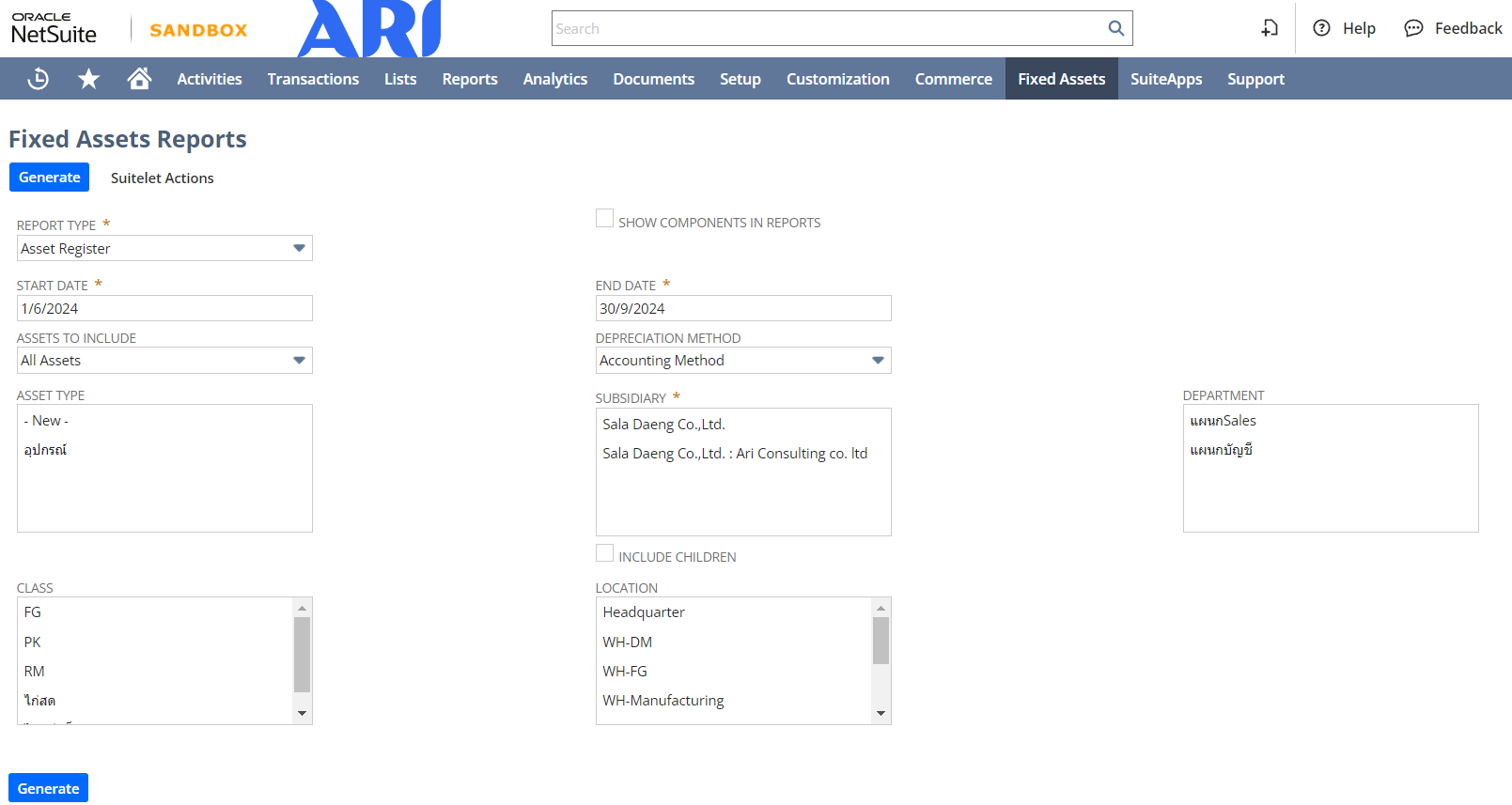Open the Customization menu

pyautogui.click(x=838, y=79)
